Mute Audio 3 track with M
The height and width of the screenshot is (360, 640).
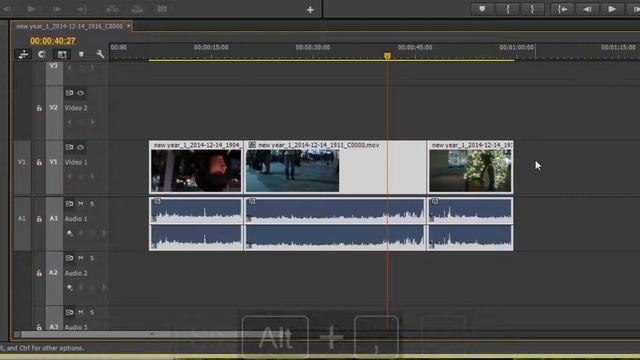(x=80, y=312)
